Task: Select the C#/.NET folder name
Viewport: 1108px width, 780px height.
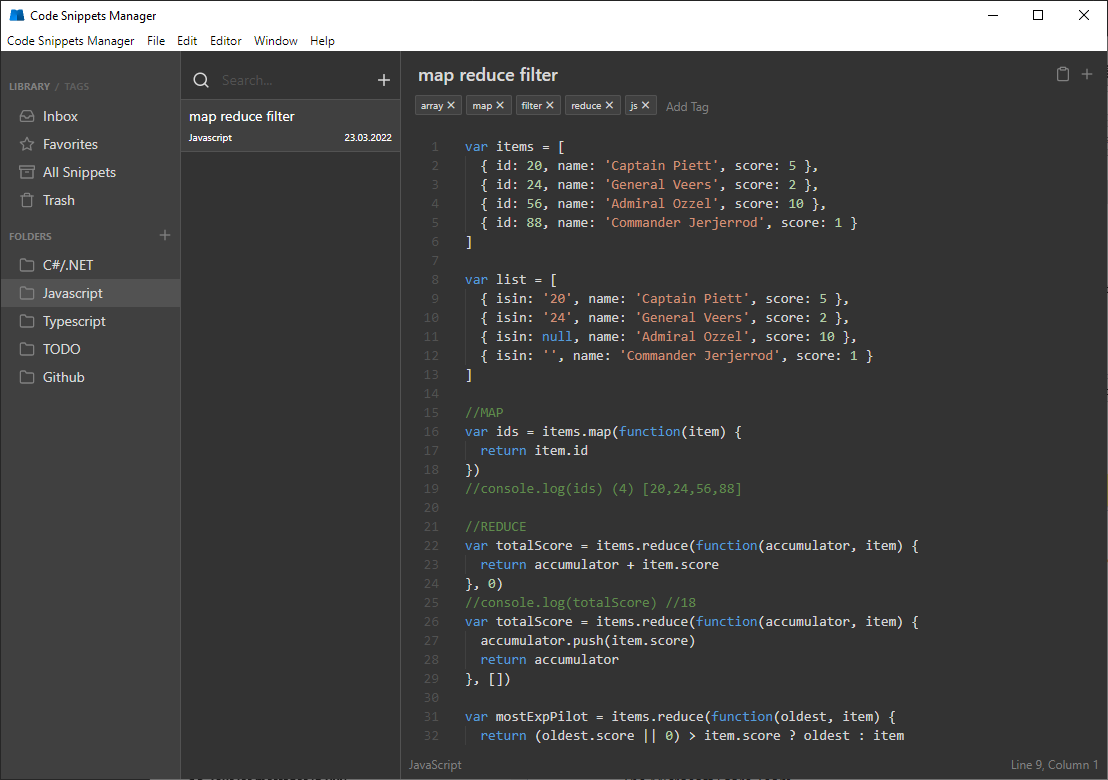Action: (68, 265)
